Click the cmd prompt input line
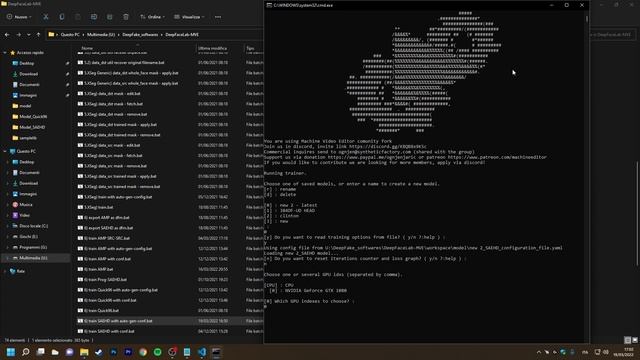 [424, 307]
